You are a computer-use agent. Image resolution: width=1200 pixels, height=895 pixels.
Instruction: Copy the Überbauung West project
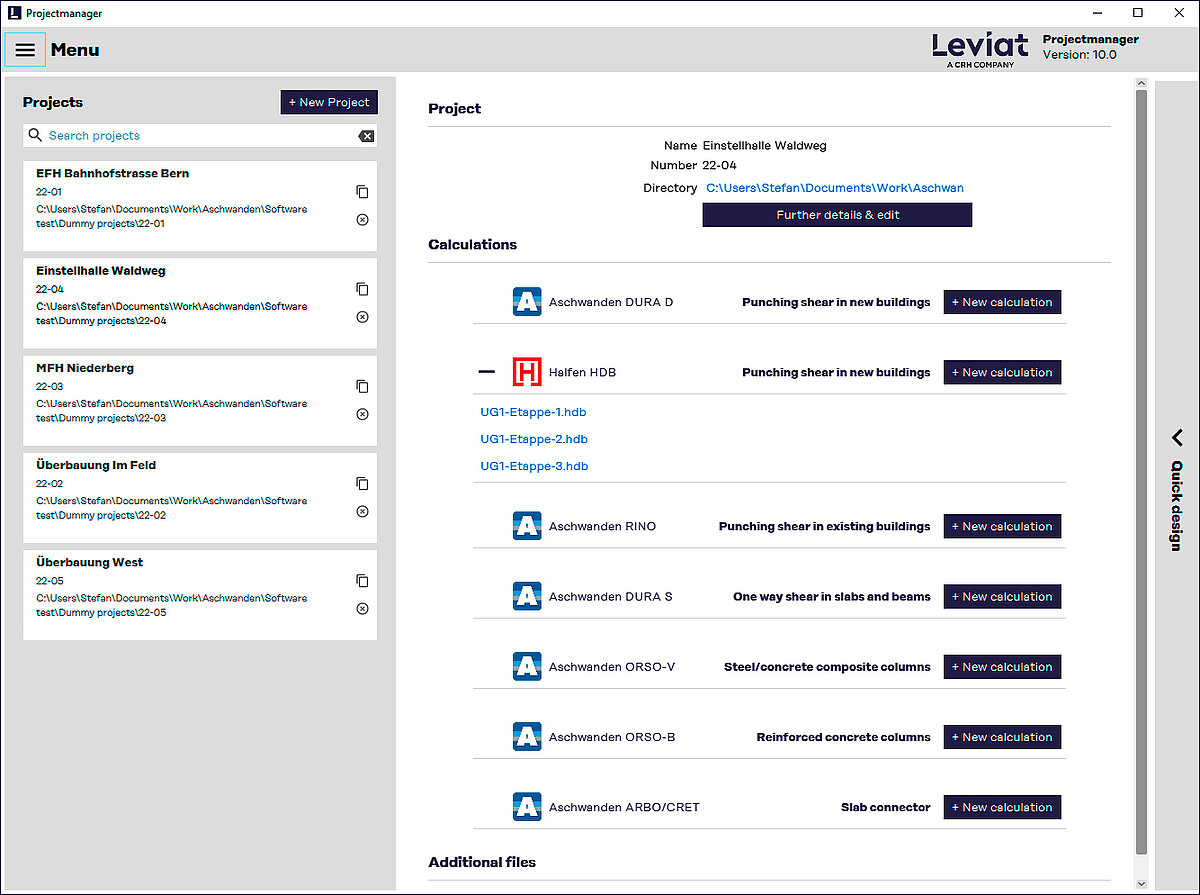click(x=362, y=581)
